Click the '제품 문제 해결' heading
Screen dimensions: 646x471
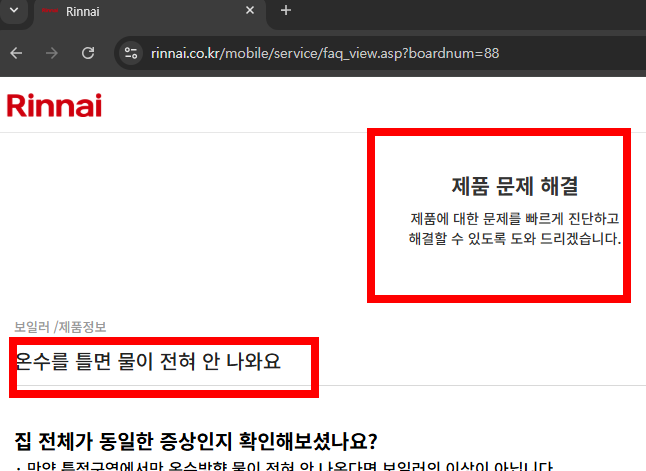[x=515, y=186]
